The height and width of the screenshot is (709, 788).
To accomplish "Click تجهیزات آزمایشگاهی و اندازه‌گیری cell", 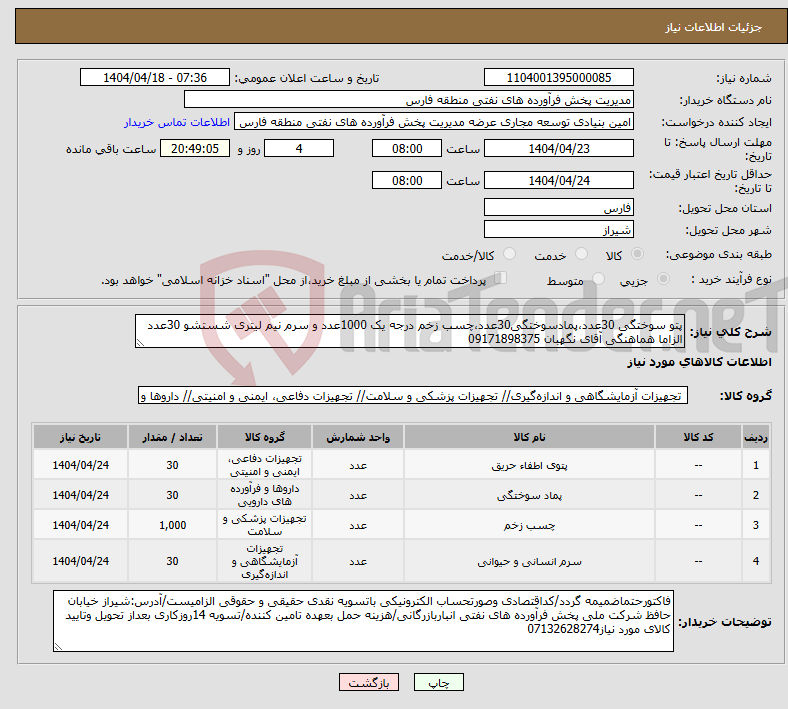I will click(264, 561).
